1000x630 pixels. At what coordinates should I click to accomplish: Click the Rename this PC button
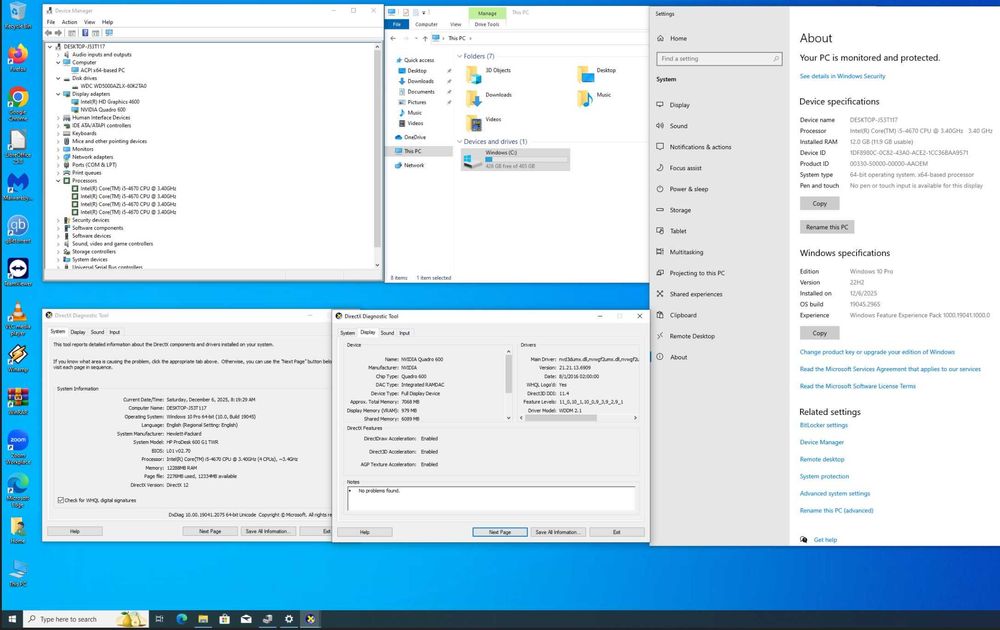point(827,227)
